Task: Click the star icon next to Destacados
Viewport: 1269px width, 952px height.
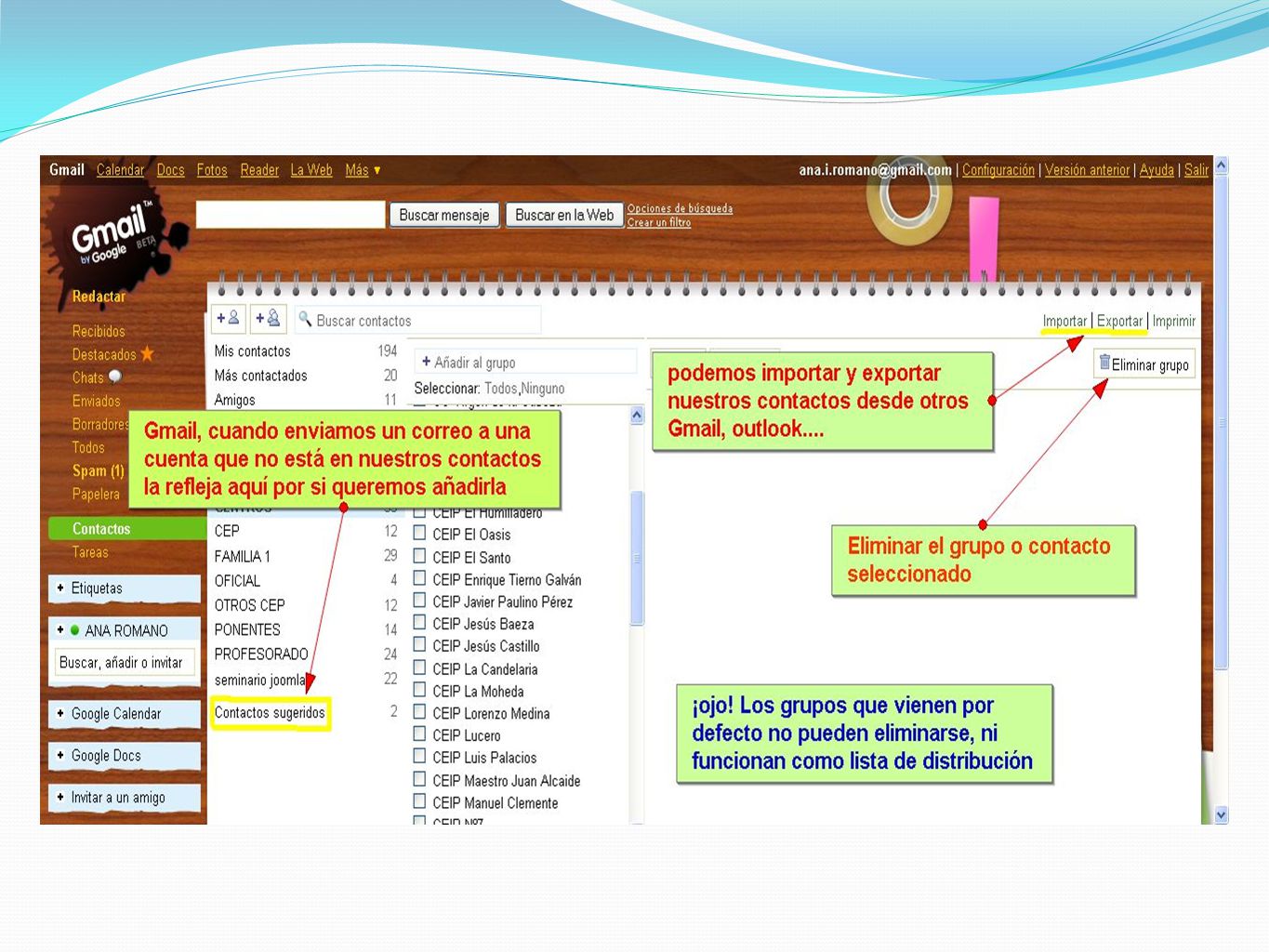Action: point(147,353)
